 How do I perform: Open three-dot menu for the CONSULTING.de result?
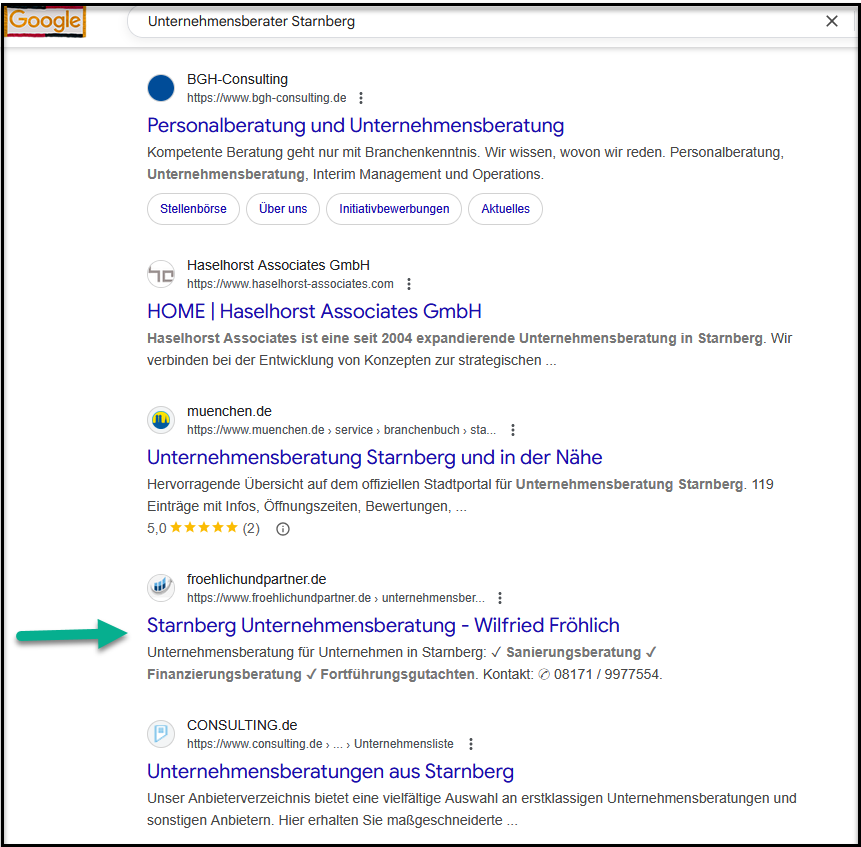tap(471, 744)
